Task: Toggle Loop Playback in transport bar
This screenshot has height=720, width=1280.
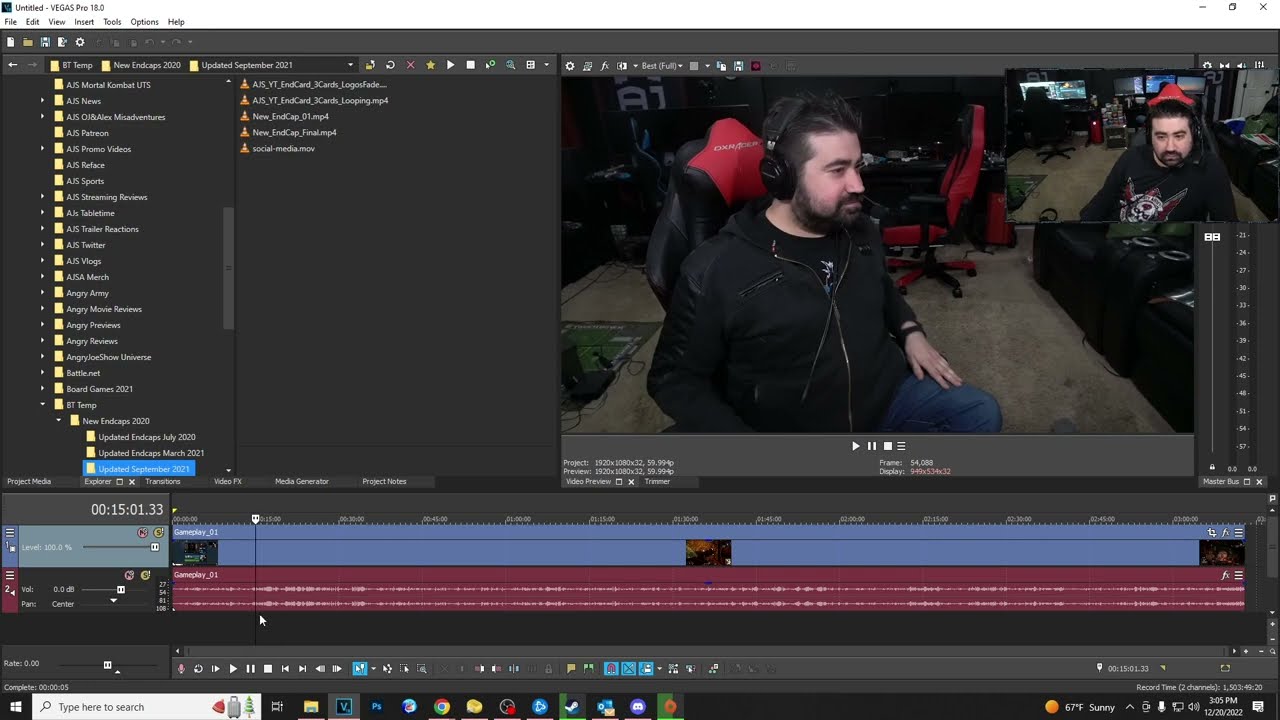Action: 198,669
